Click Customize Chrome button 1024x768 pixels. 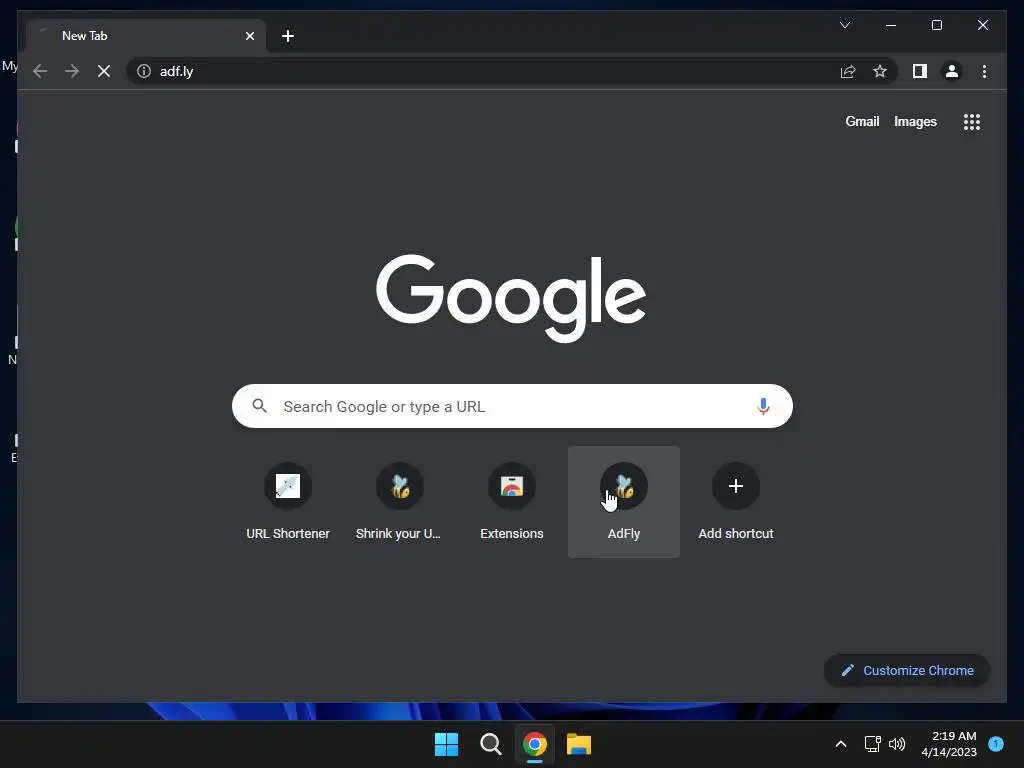[907, 670]
